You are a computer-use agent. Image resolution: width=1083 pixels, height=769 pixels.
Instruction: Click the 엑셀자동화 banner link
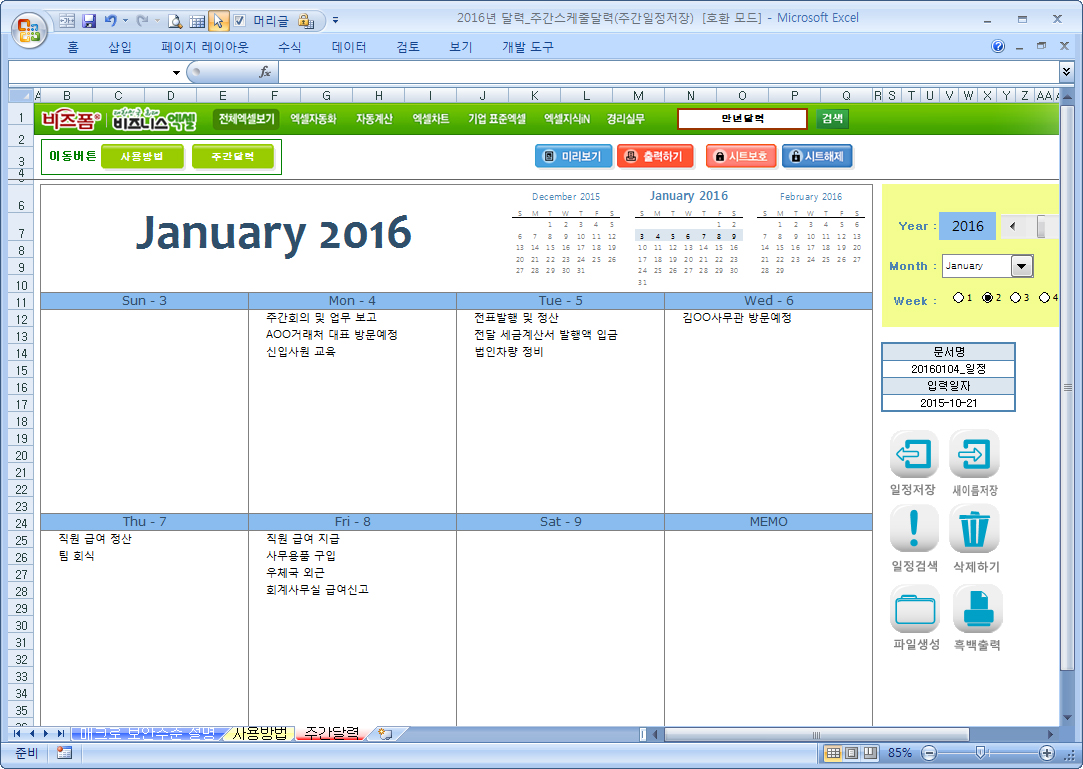pos(313,119)
